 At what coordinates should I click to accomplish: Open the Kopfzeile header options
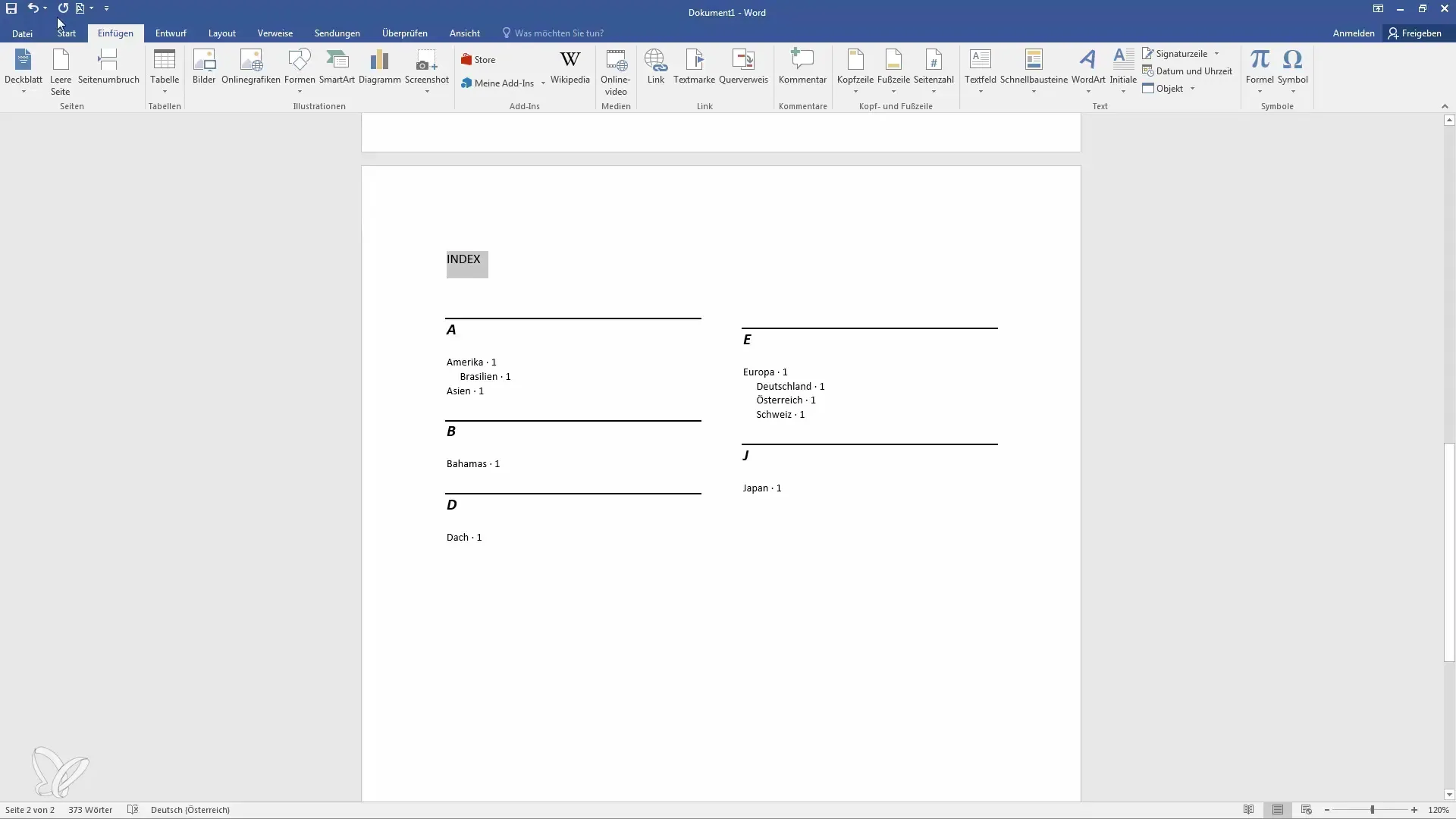(855, 71)
